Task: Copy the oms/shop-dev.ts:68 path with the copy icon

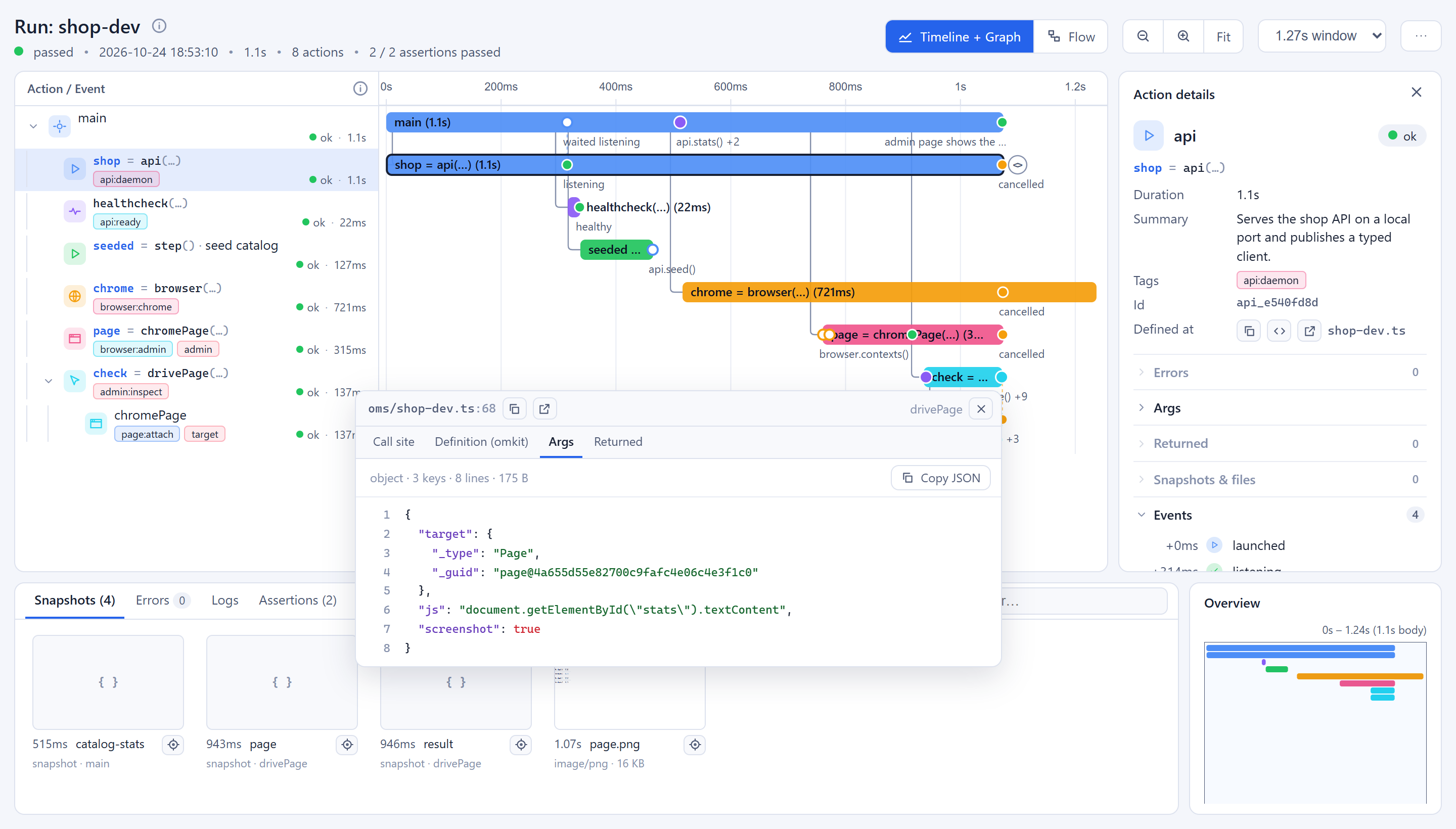Action: click(514, 409)
